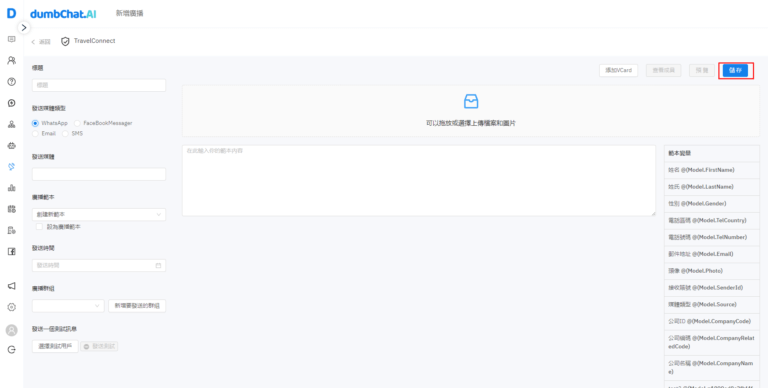This screenshot has height=388, width=768.
Task: Click the greyed 預覽 preview button
Action: pyautogui.click(x=702, y=71)
